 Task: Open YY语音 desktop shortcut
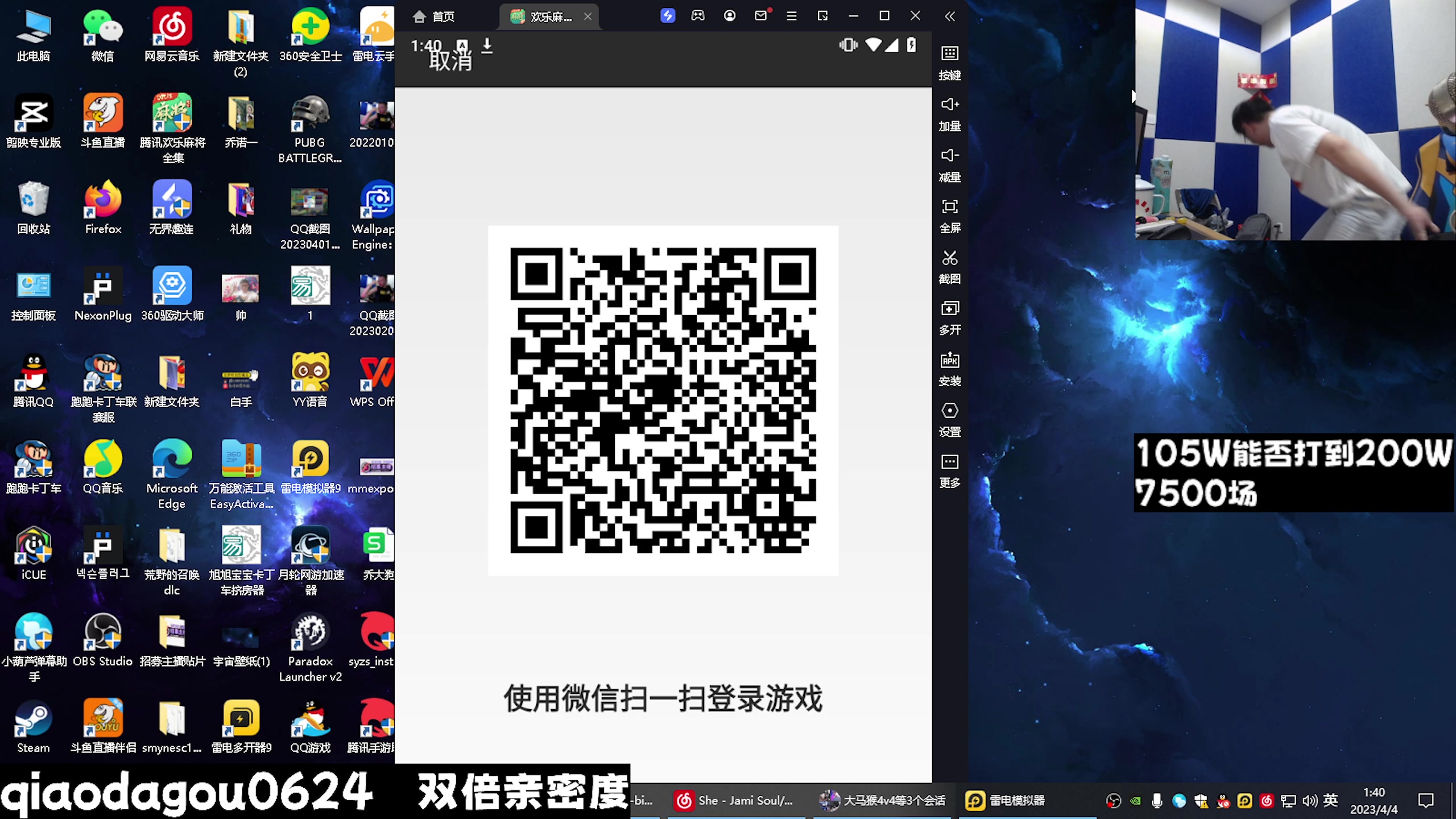pyautogui.click(x=310, y=381)
